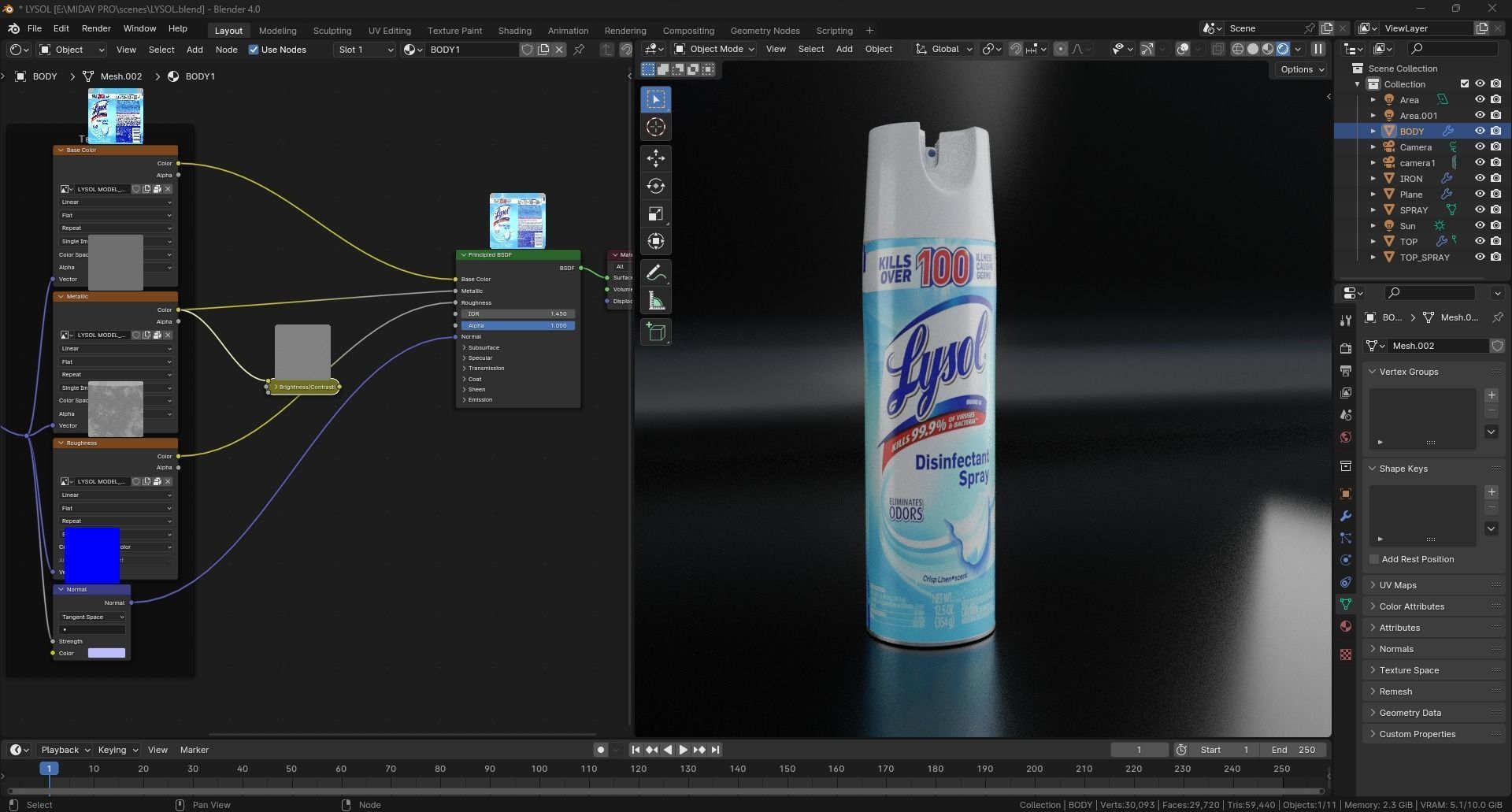This screenshot has width=1512, height=812.
Task: Select the Move tool in viewport toolbar
Action: pos(655,158)
